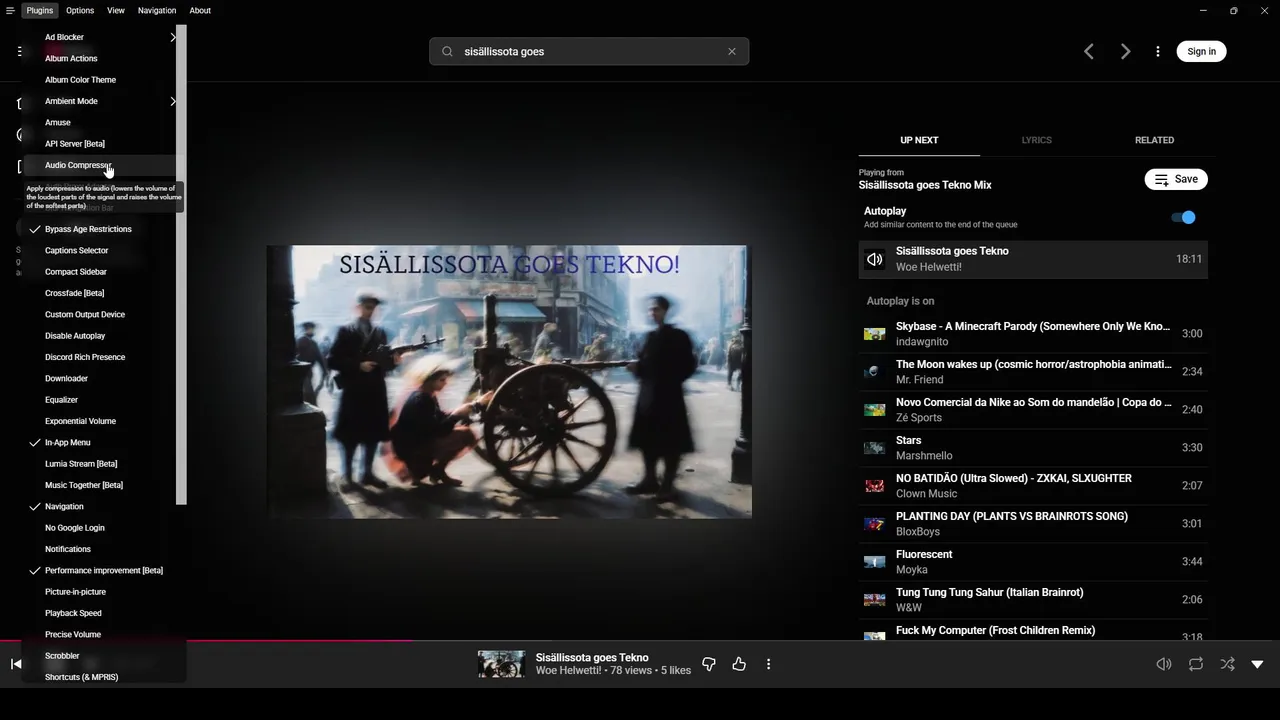Viewport: 1280px width, 720px height.
Task: Click the PLANTING DAY thumbnail
Action: click(x=875, y=524)
